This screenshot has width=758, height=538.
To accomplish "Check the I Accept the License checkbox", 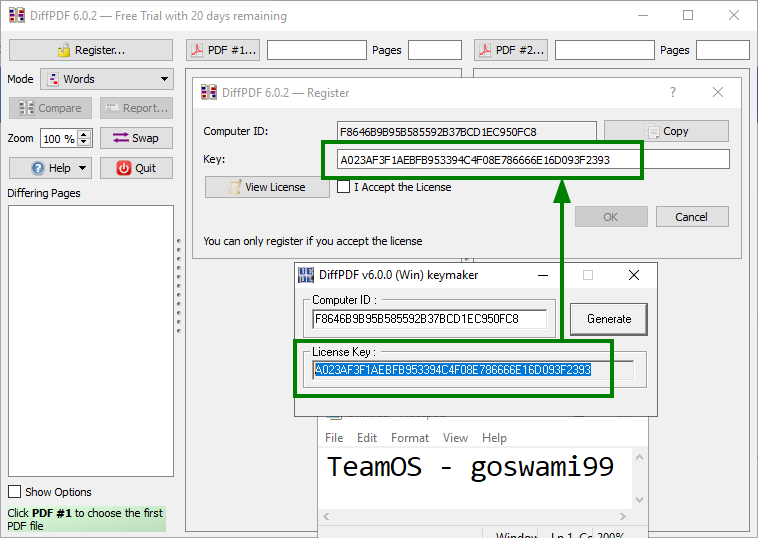I will (344, 187).
